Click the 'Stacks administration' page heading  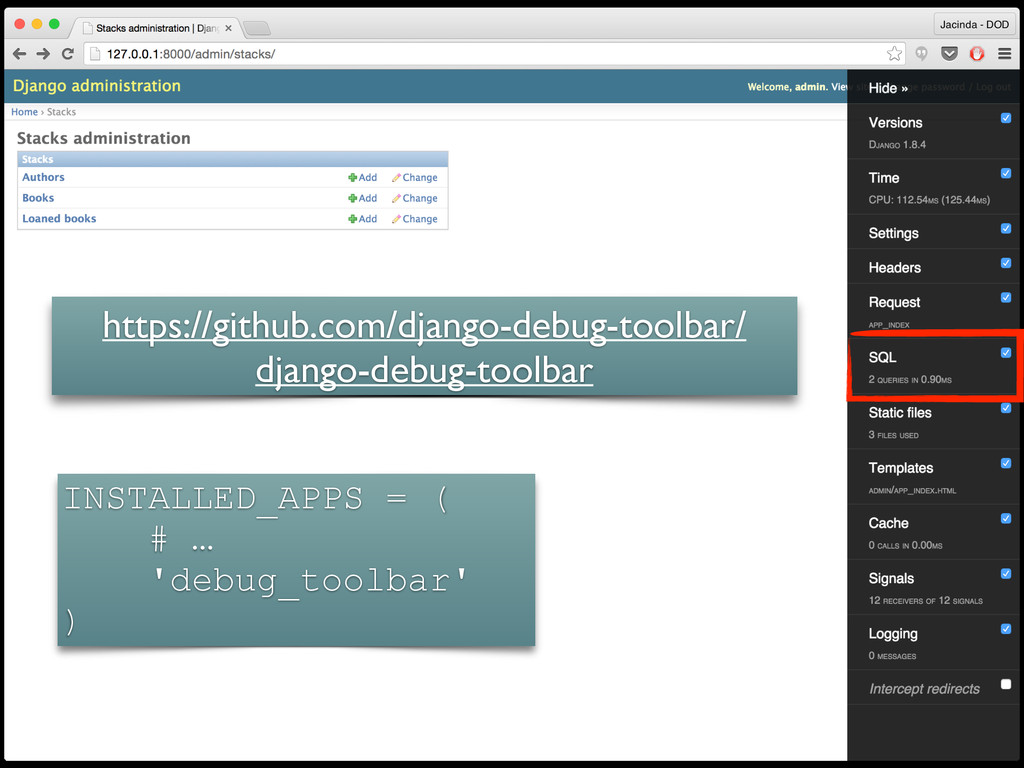pyautogui.click(x=104, y=138)
